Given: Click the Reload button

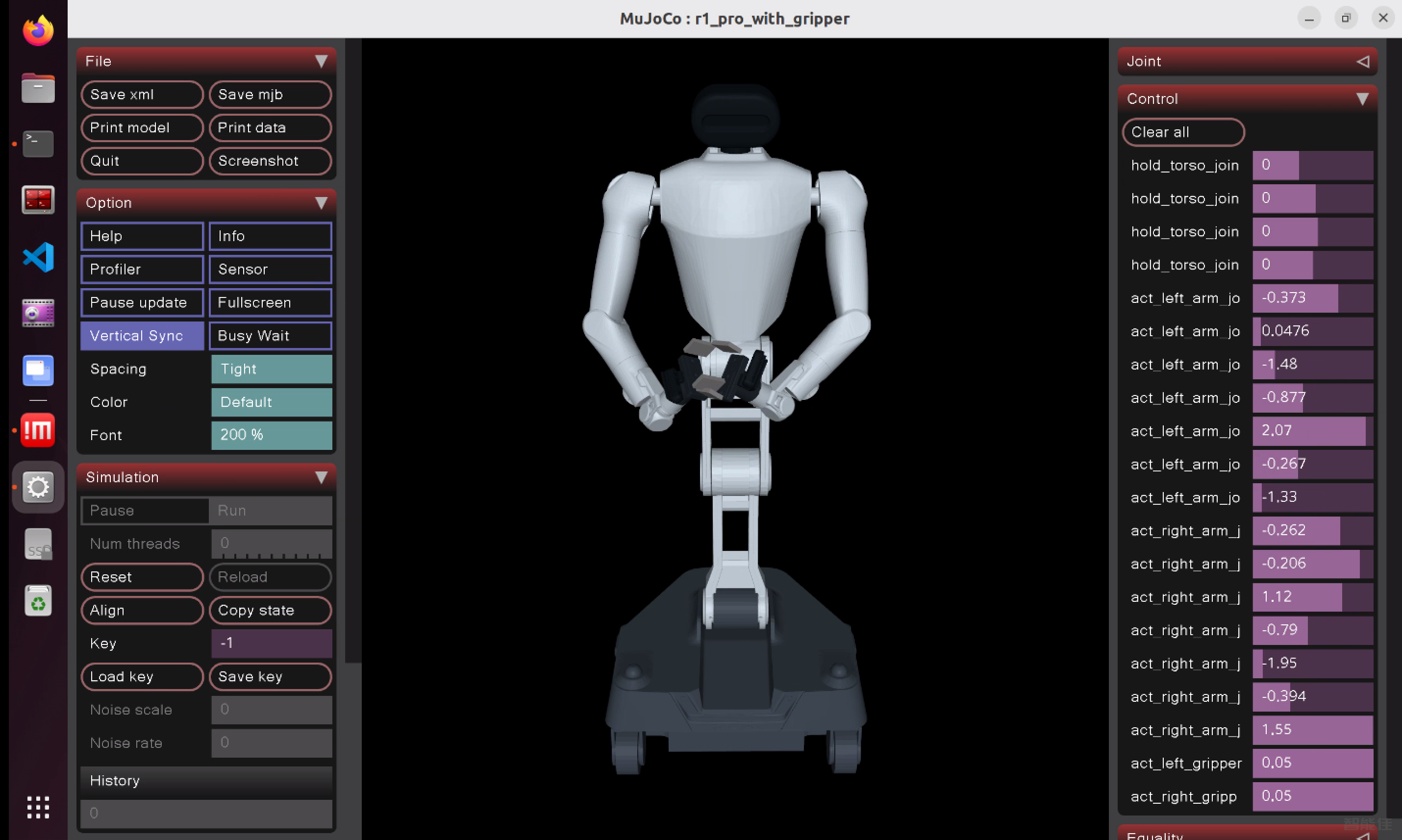Looking at the screenshot, I should click(x=271, y=577).
